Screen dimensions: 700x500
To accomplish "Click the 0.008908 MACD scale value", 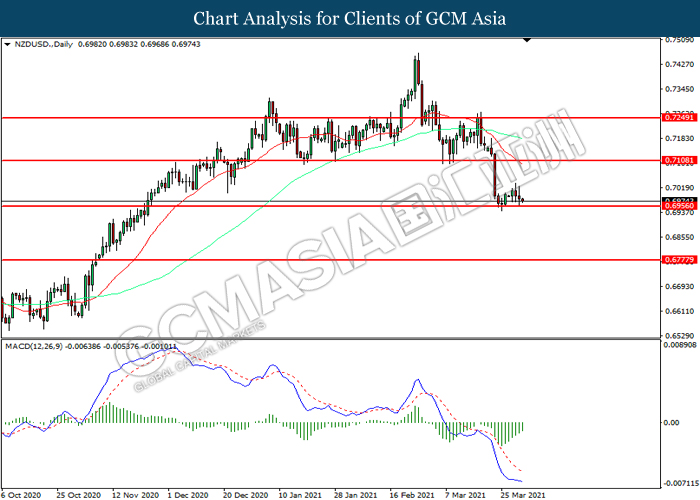I will [680, 345].
